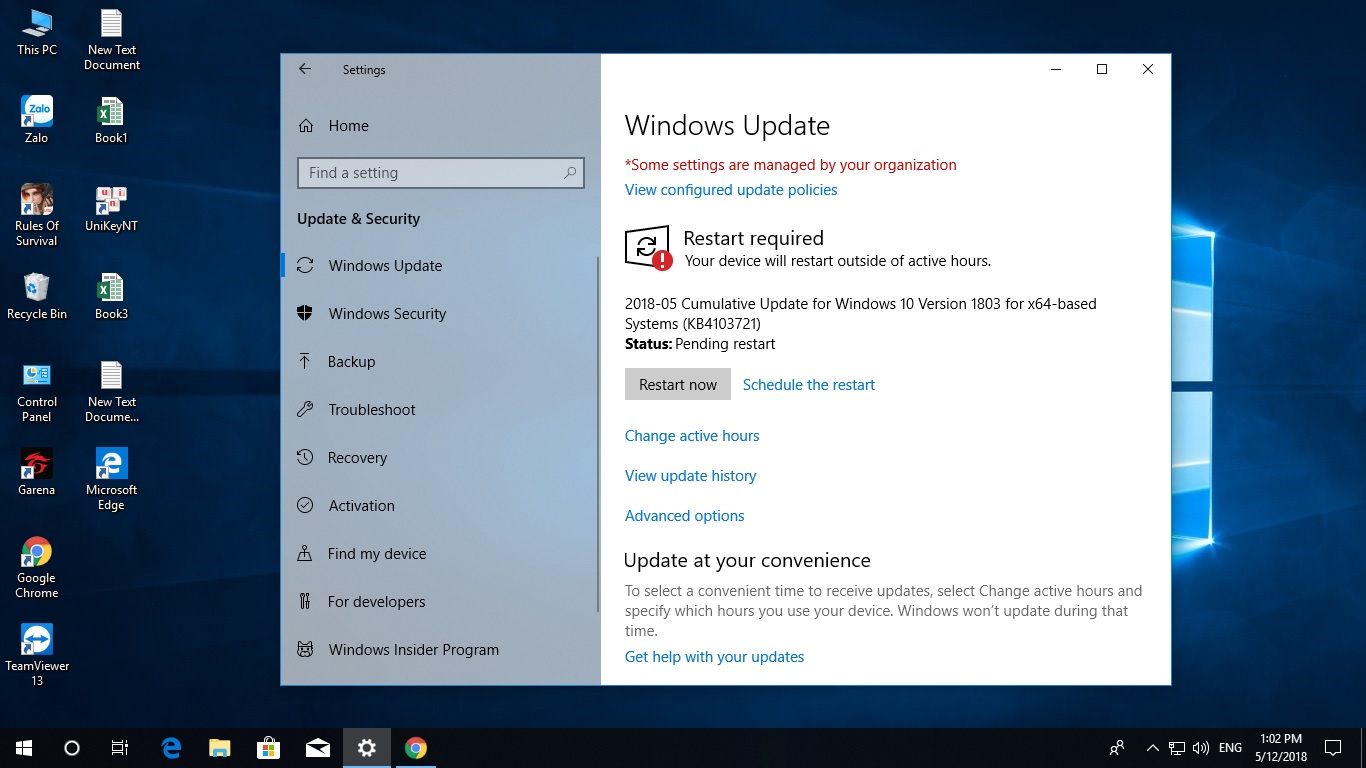Click Get help with your updates

(715, 657)
